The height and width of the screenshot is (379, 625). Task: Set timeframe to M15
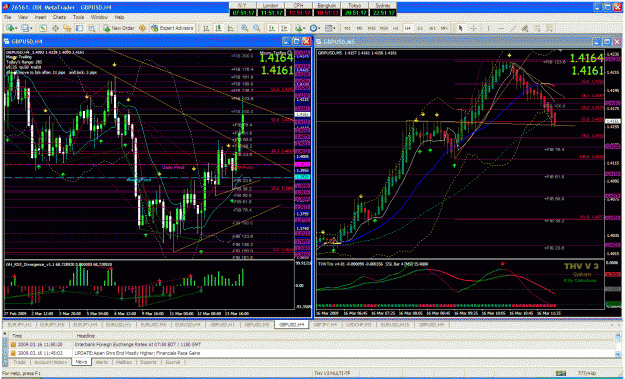pyautogui.click(x=371, y=28)
